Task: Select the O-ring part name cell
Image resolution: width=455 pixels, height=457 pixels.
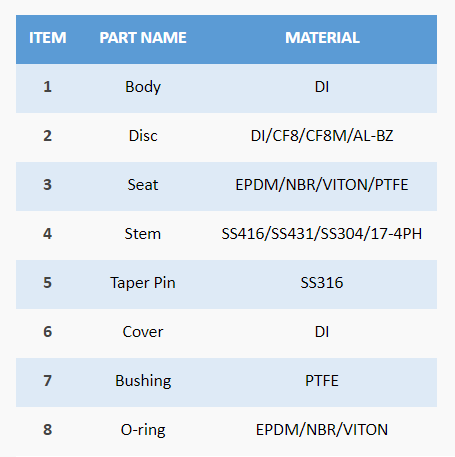Action: 143,430
